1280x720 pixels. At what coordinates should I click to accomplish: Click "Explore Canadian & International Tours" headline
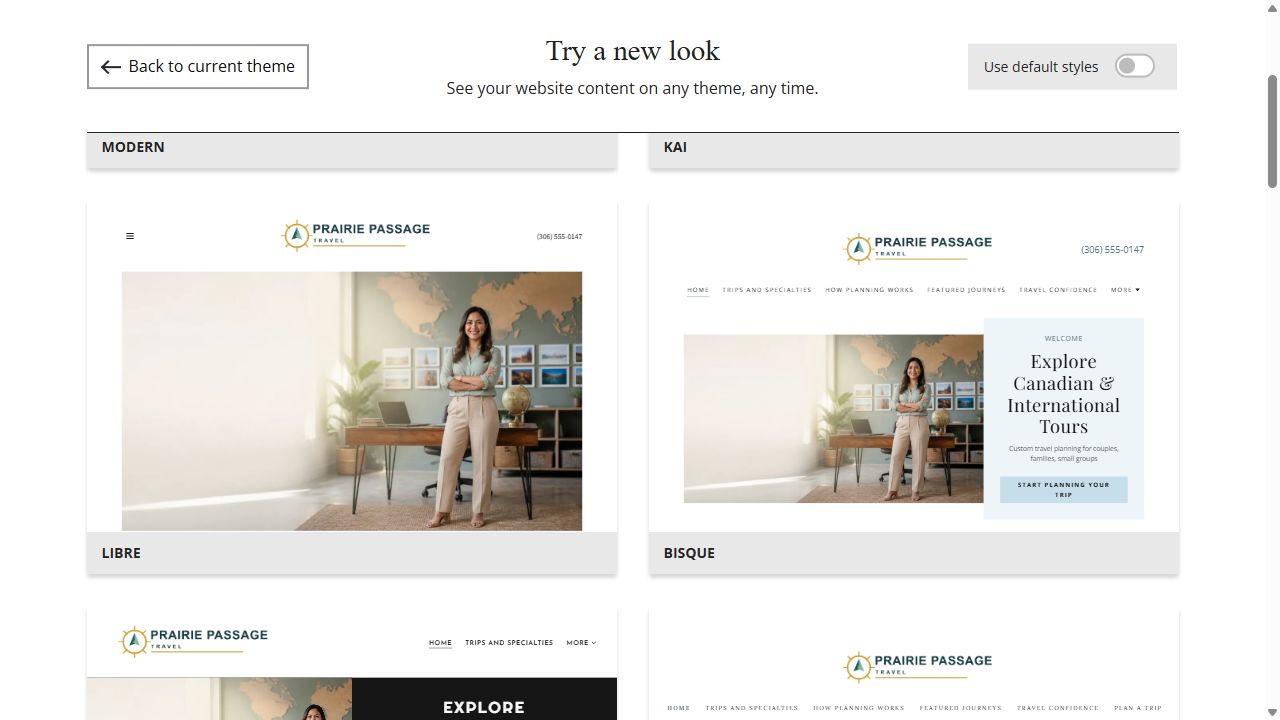point(1063,393)
